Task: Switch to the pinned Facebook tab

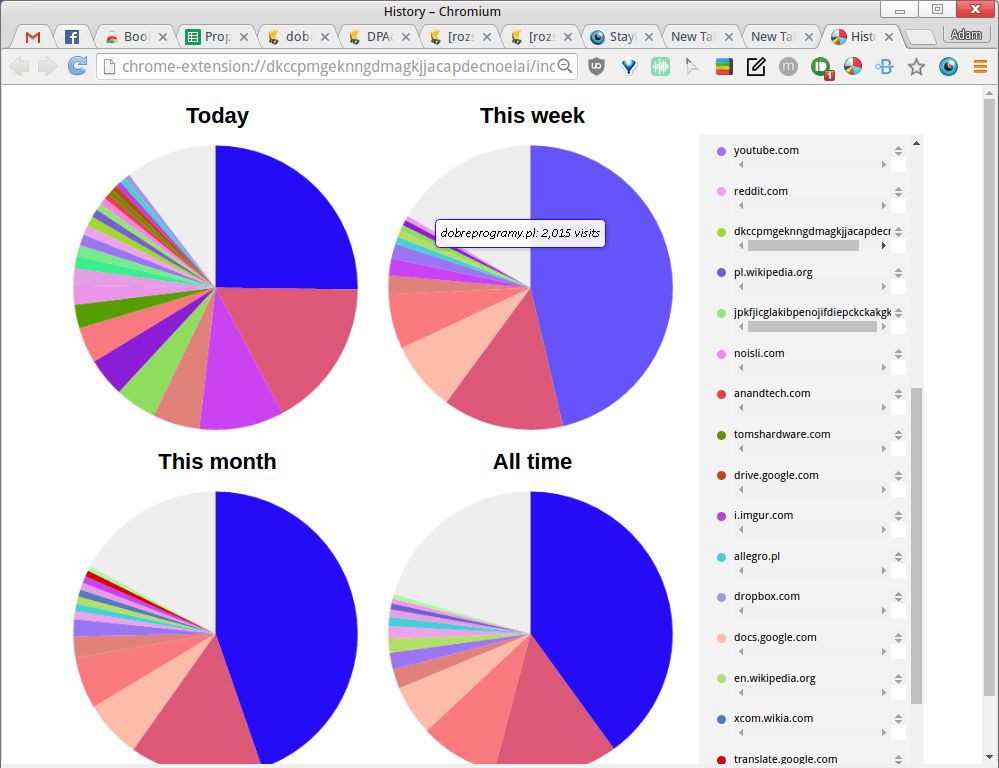Action: tap(72, 37)
